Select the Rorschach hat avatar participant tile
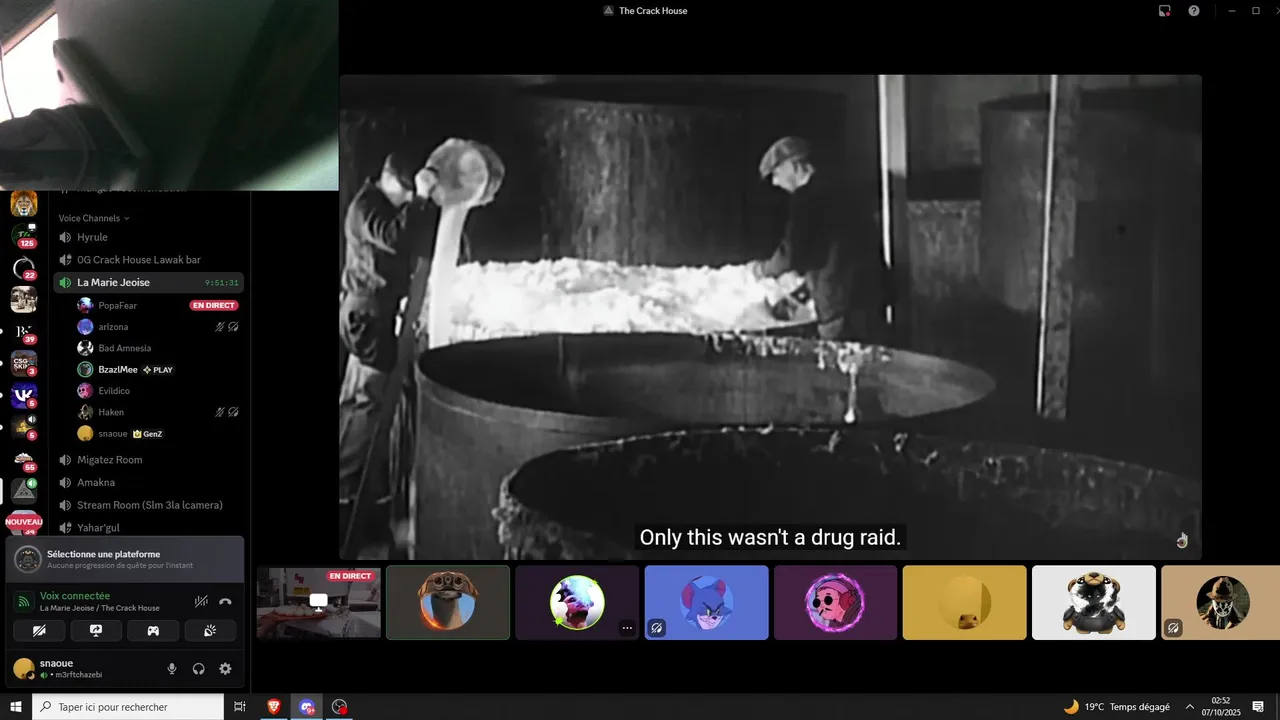1280x720 pixels. click(x=1221, y=602)
